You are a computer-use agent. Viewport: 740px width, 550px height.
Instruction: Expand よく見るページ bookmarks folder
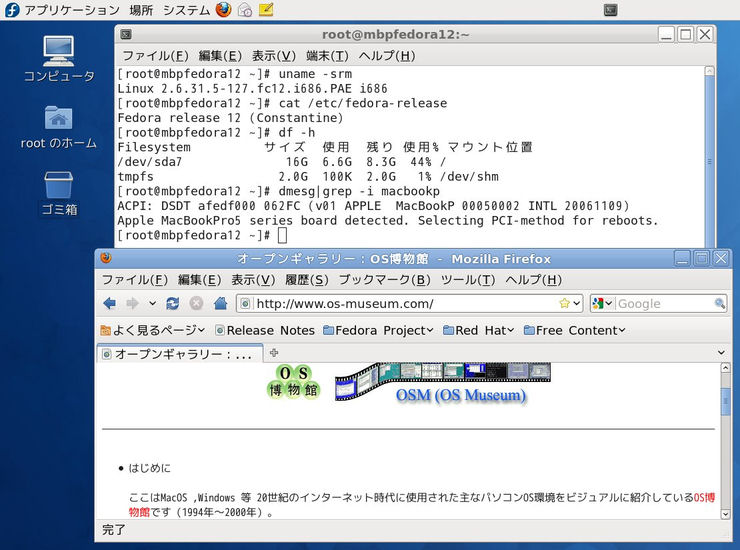[x=152, y=330]
